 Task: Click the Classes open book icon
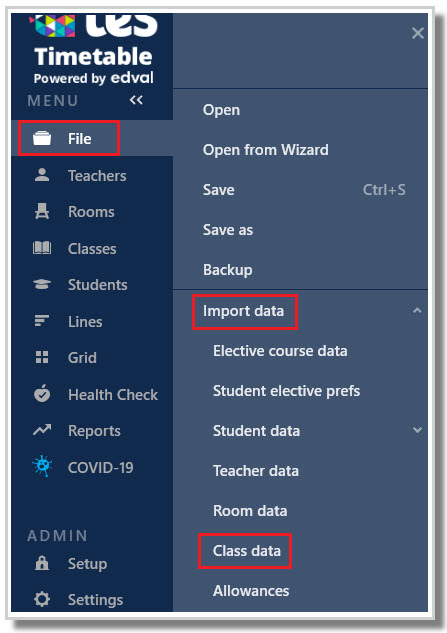[x=42, y=248]
